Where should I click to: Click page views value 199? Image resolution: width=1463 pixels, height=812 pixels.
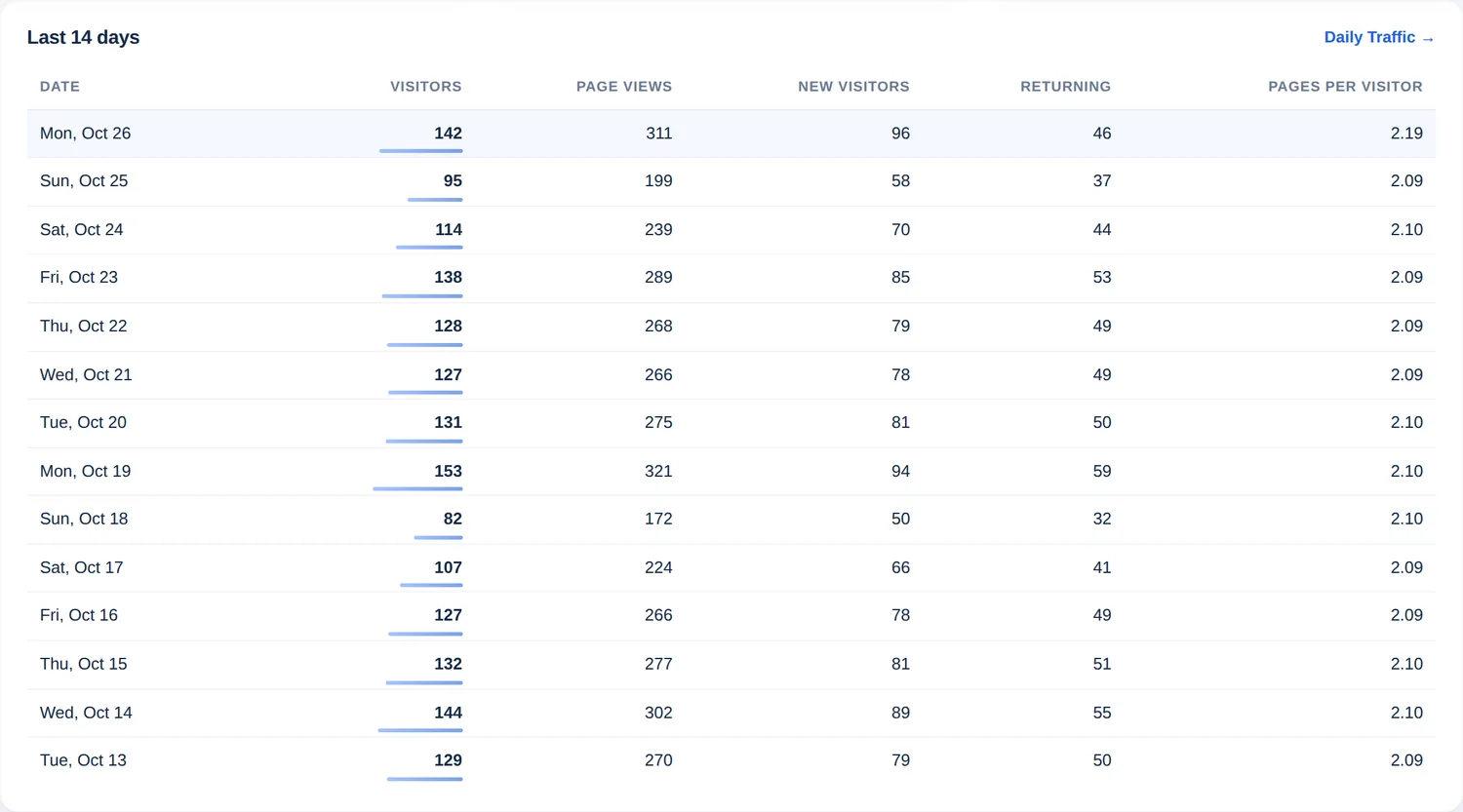pyautogui.click(x=658, y=181)
